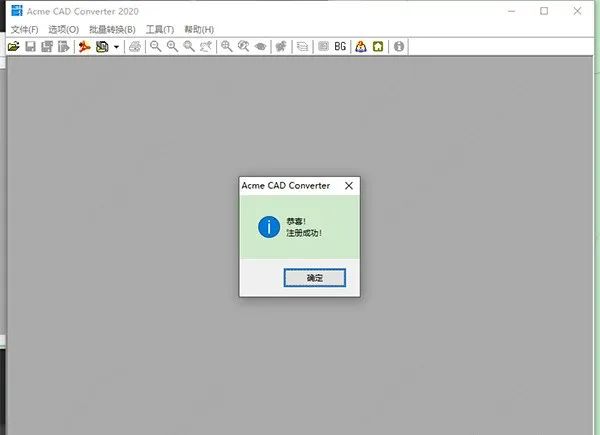
Task: Click the Open file folder icon
Action: point(13,47)
